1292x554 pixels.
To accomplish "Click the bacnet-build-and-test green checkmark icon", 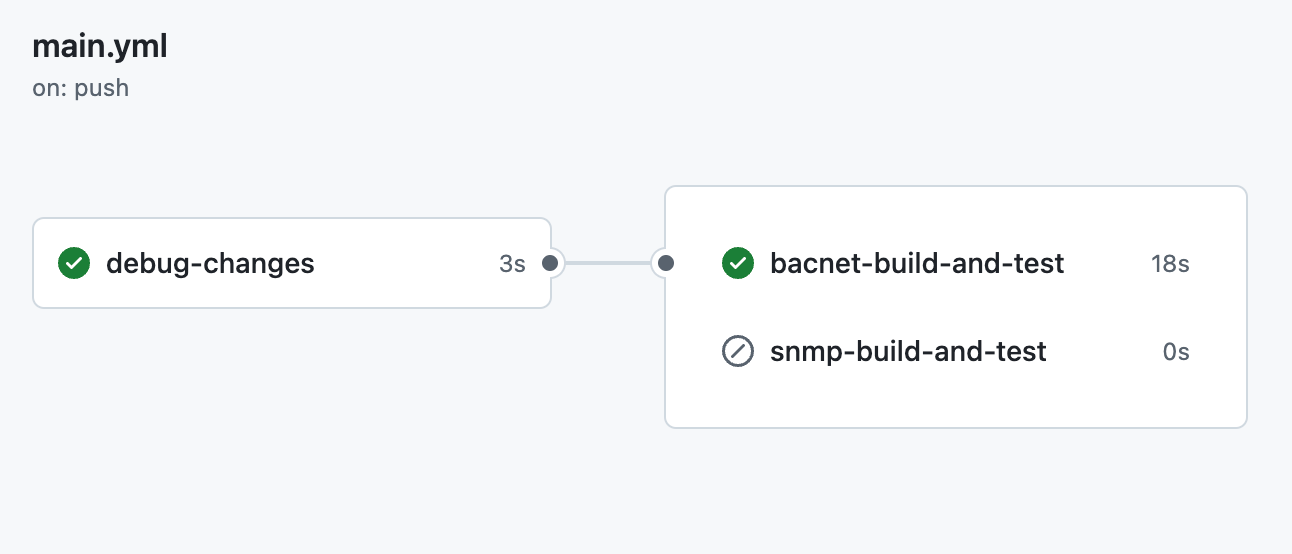I will tap(737, 263).
